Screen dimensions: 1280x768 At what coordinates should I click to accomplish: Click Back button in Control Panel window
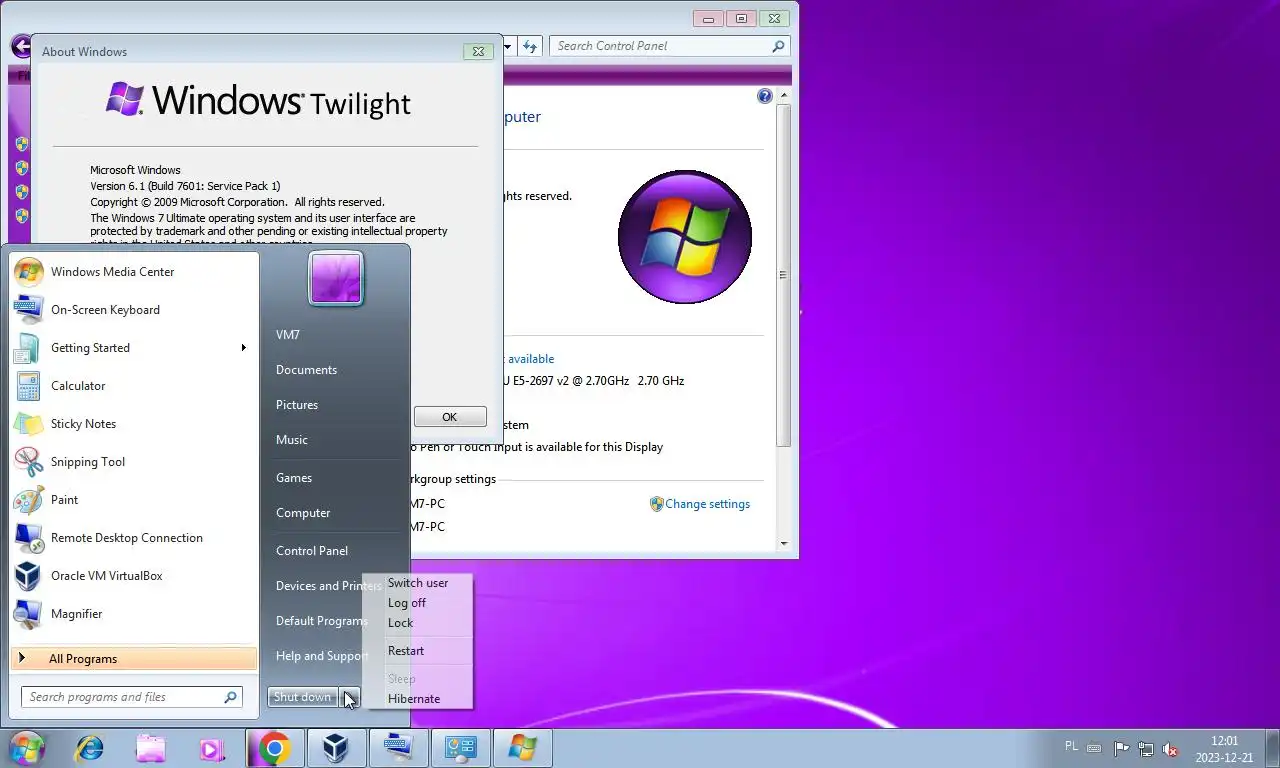[19, 46]
